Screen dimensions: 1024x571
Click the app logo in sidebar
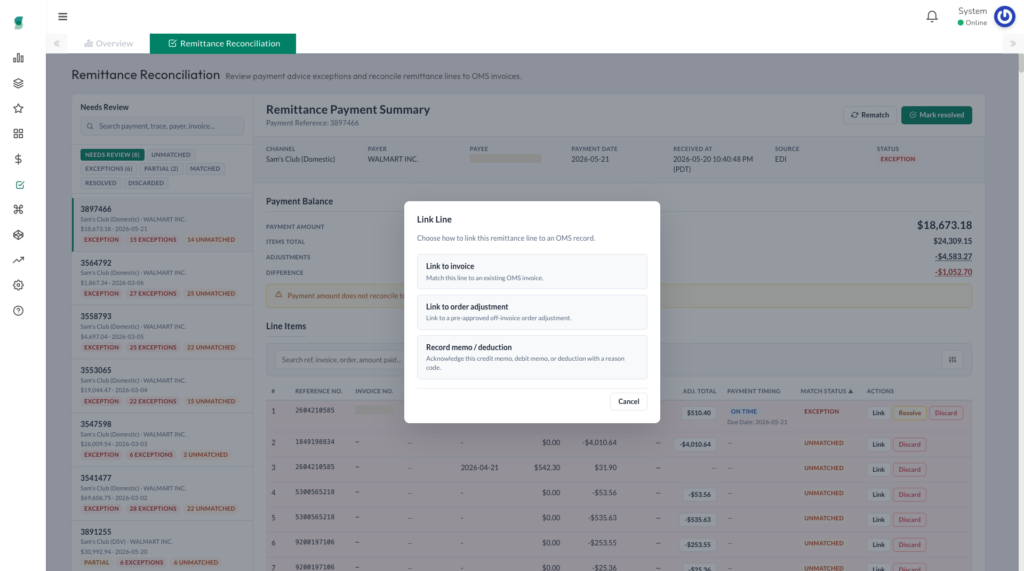tap(18, 23)
